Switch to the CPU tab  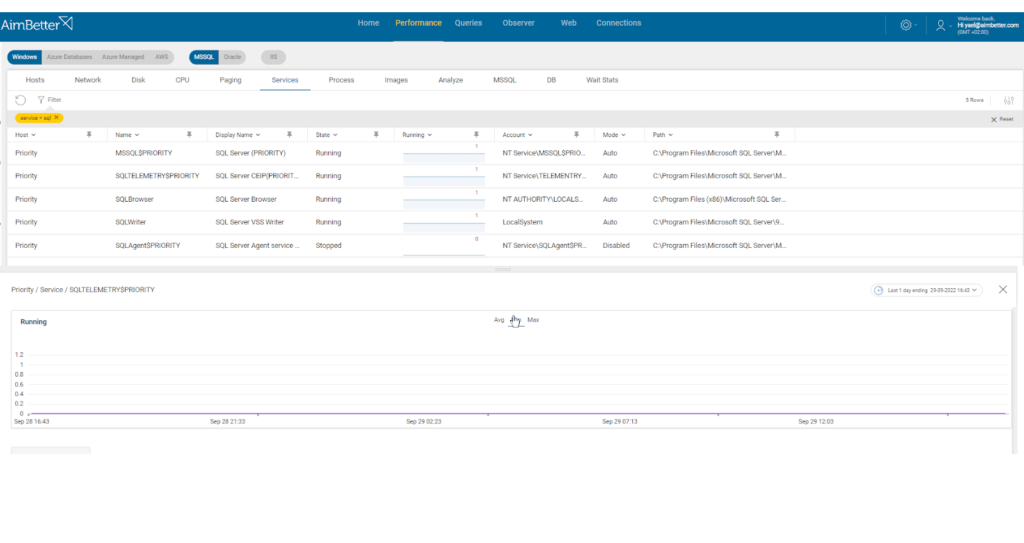(x=182, y=80)
